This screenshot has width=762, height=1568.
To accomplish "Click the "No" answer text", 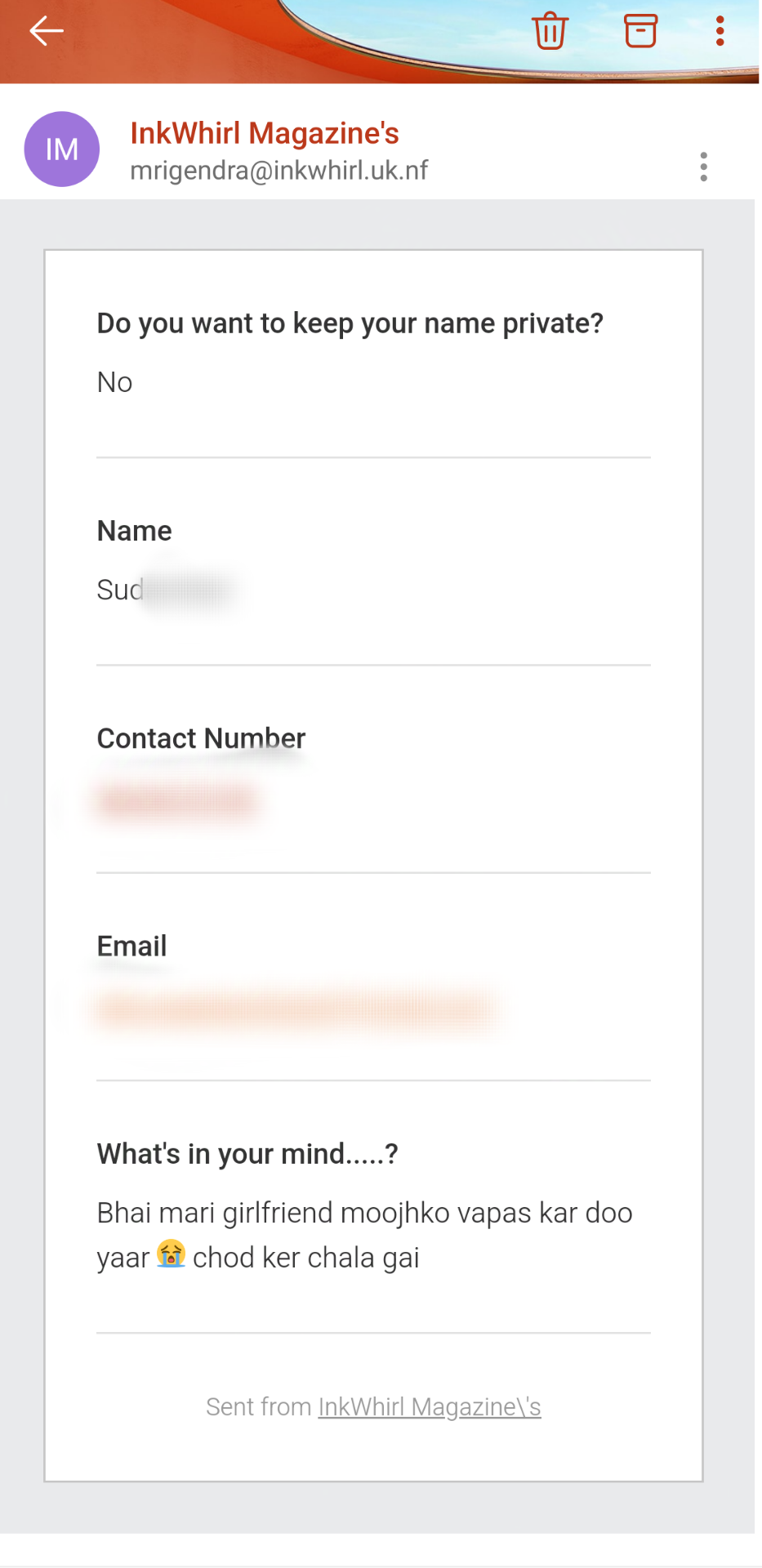I will 114,382.
